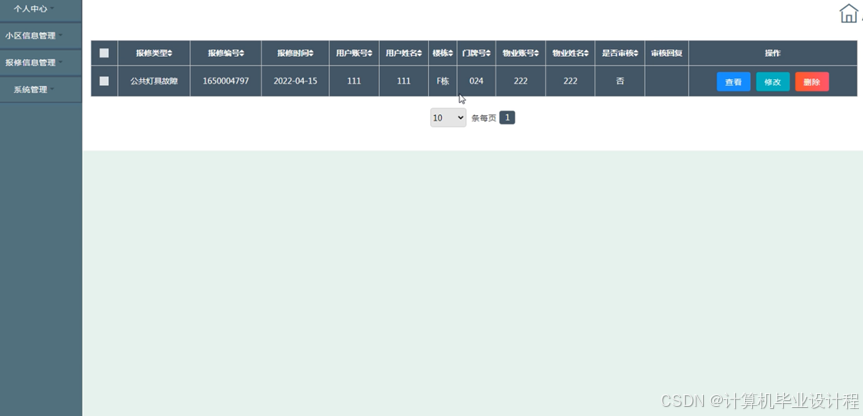The image size is (863, 416).
Task: Select the building cell F栋
Action: (443, 81)
